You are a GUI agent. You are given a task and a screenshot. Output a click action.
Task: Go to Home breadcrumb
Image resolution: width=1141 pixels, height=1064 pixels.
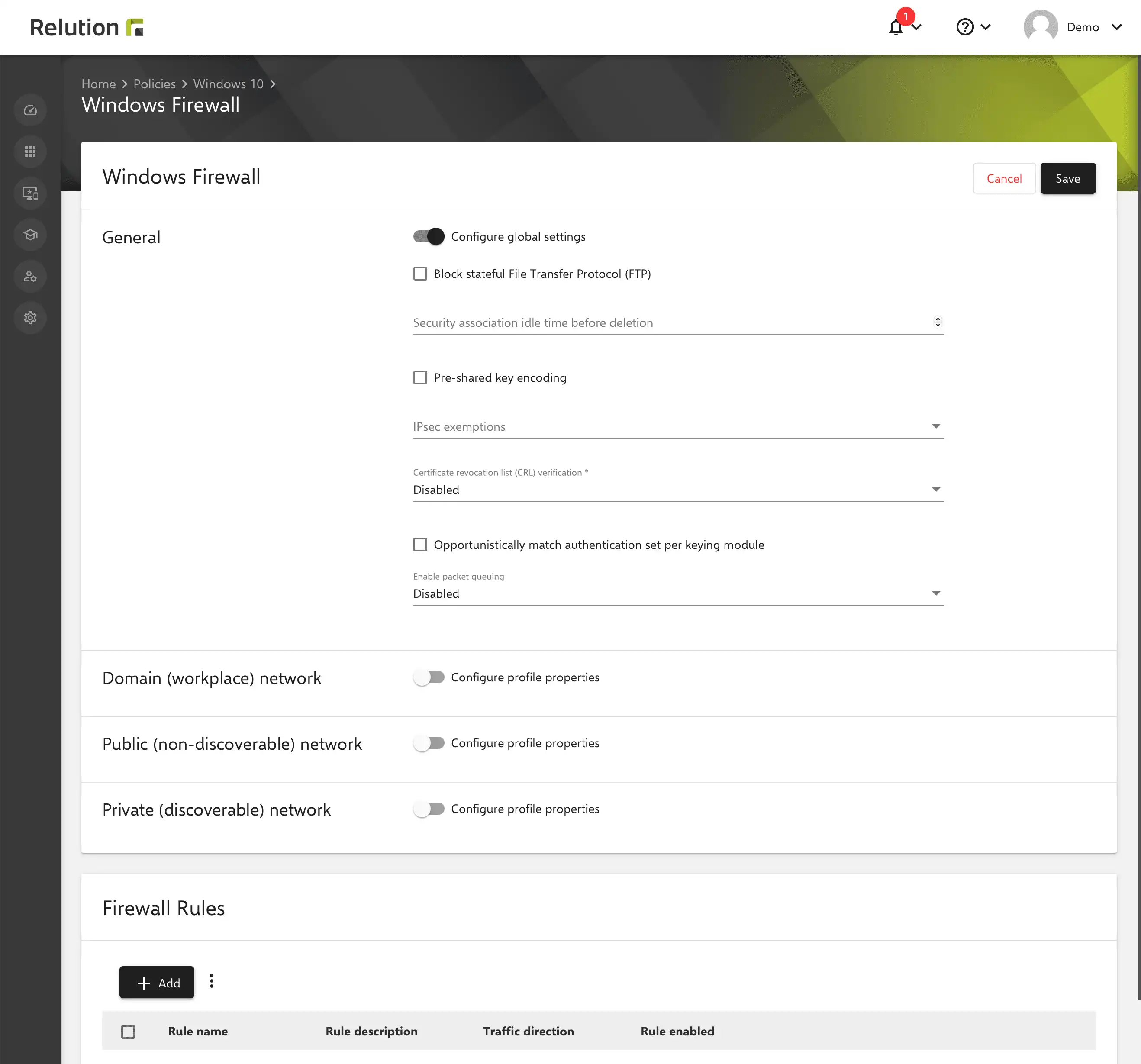pos(99,84)
